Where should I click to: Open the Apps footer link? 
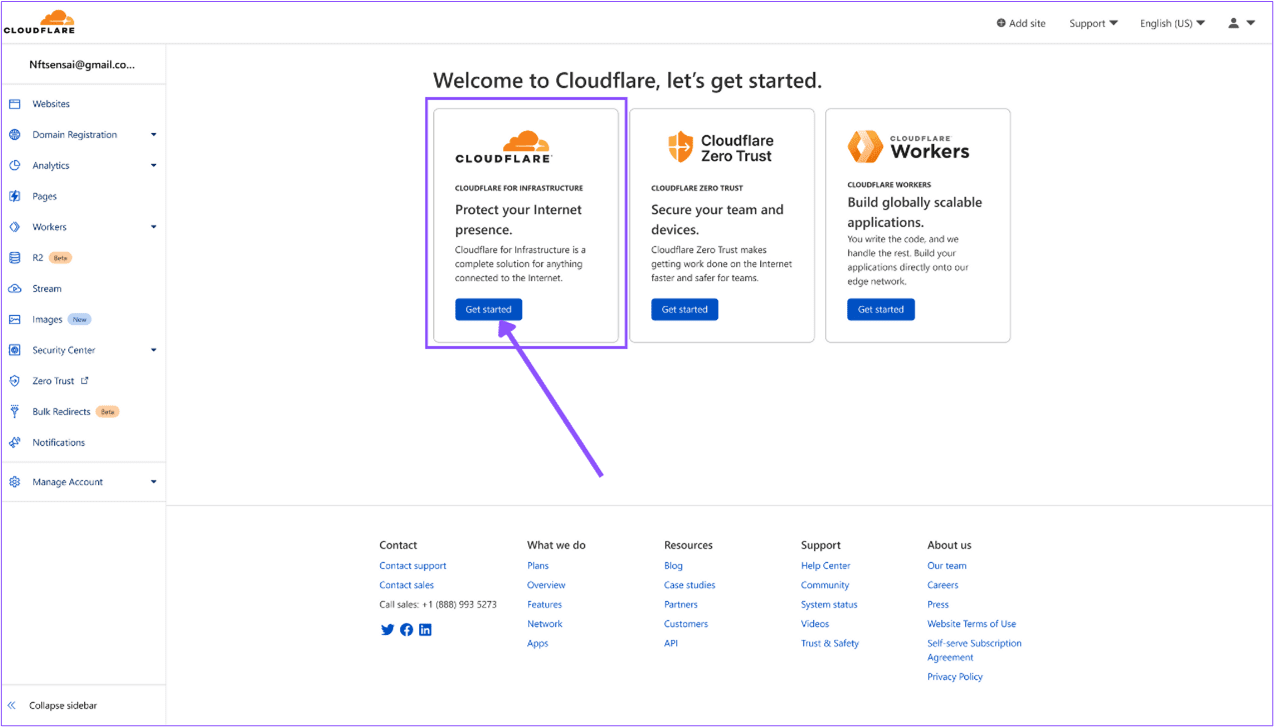[538, 644]
